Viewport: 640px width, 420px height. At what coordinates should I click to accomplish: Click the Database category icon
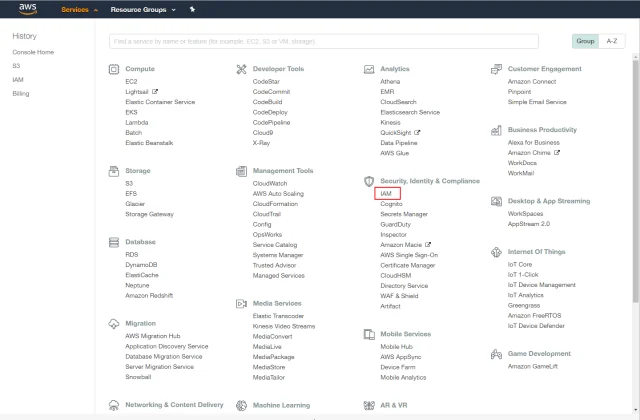pyautogui.click(x=114, y=242)
